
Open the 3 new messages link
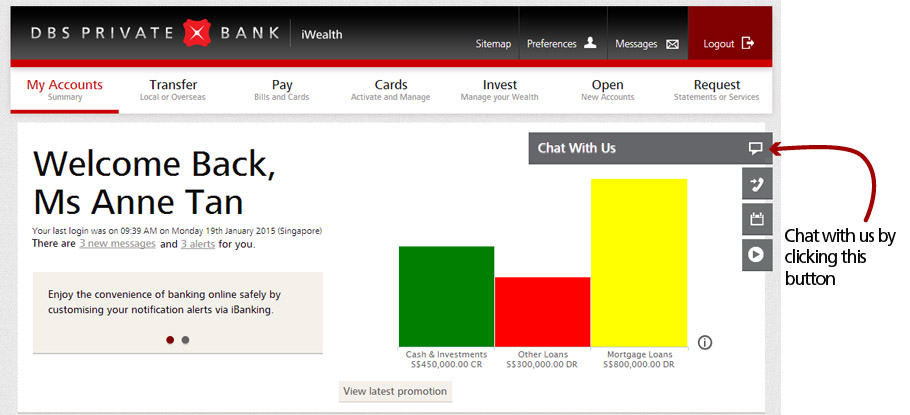[117, 244]
